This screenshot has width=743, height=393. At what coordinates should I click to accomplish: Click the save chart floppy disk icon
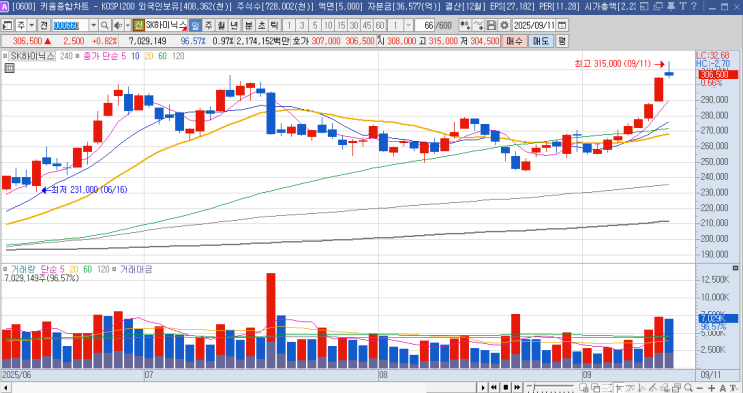pyautogui.click(x=491, y=25)
